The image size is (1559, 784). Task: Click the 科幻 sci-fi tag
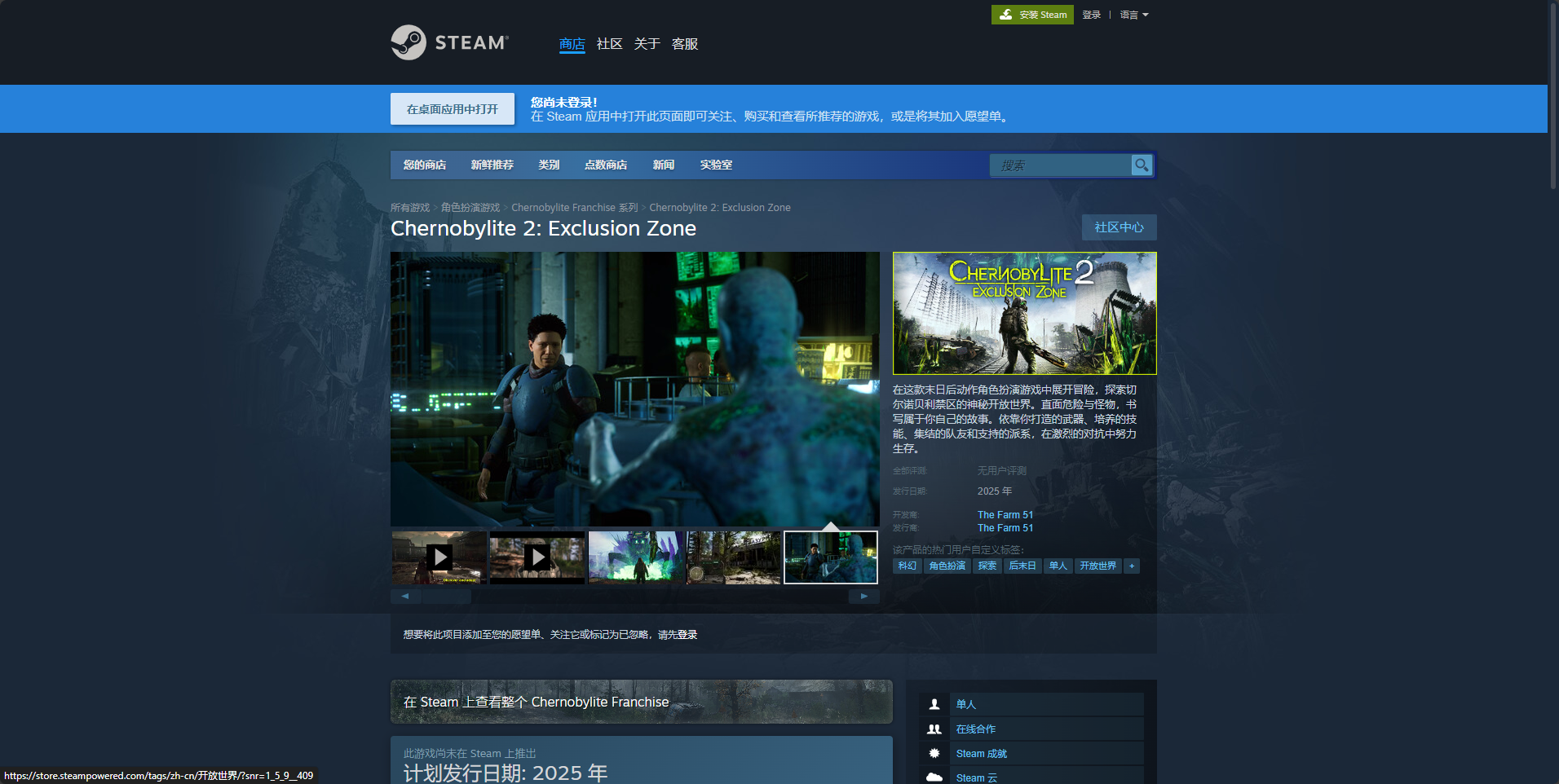coord(908,566)
